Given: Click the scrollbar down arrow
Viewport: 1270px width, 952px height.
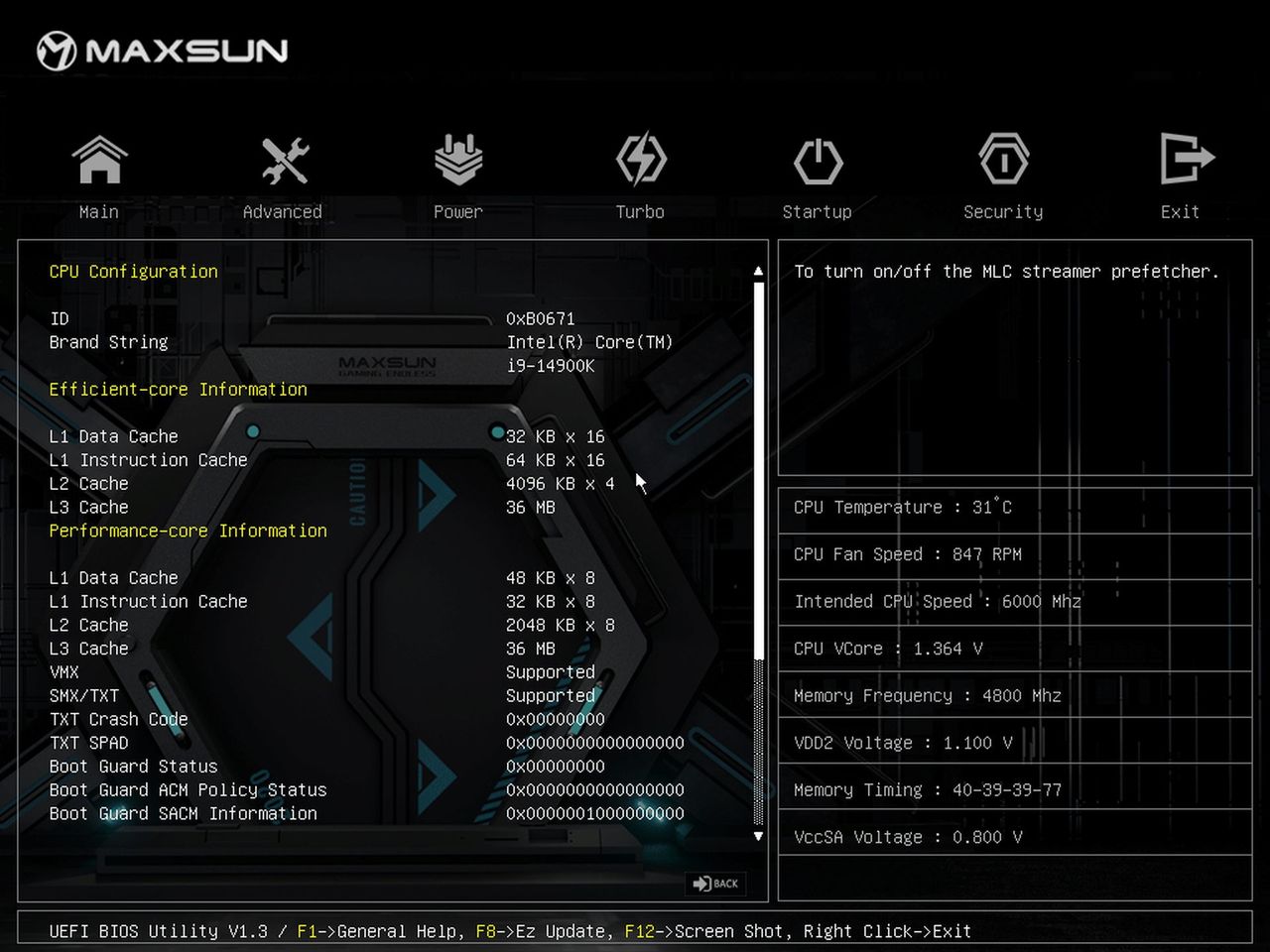Looking at the screenshot, I should pyautogui.click(x=759, y=836).
